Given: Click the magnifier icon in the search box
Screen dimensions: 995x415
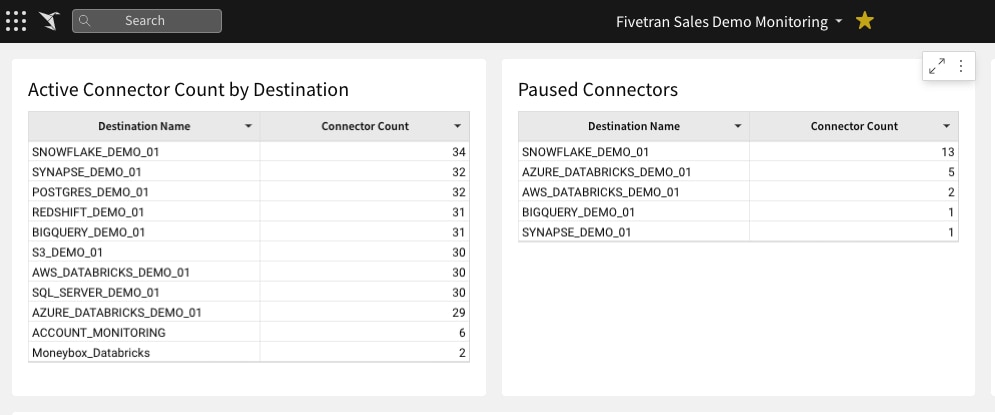Looking at the screenshot, I should [84, 21].
